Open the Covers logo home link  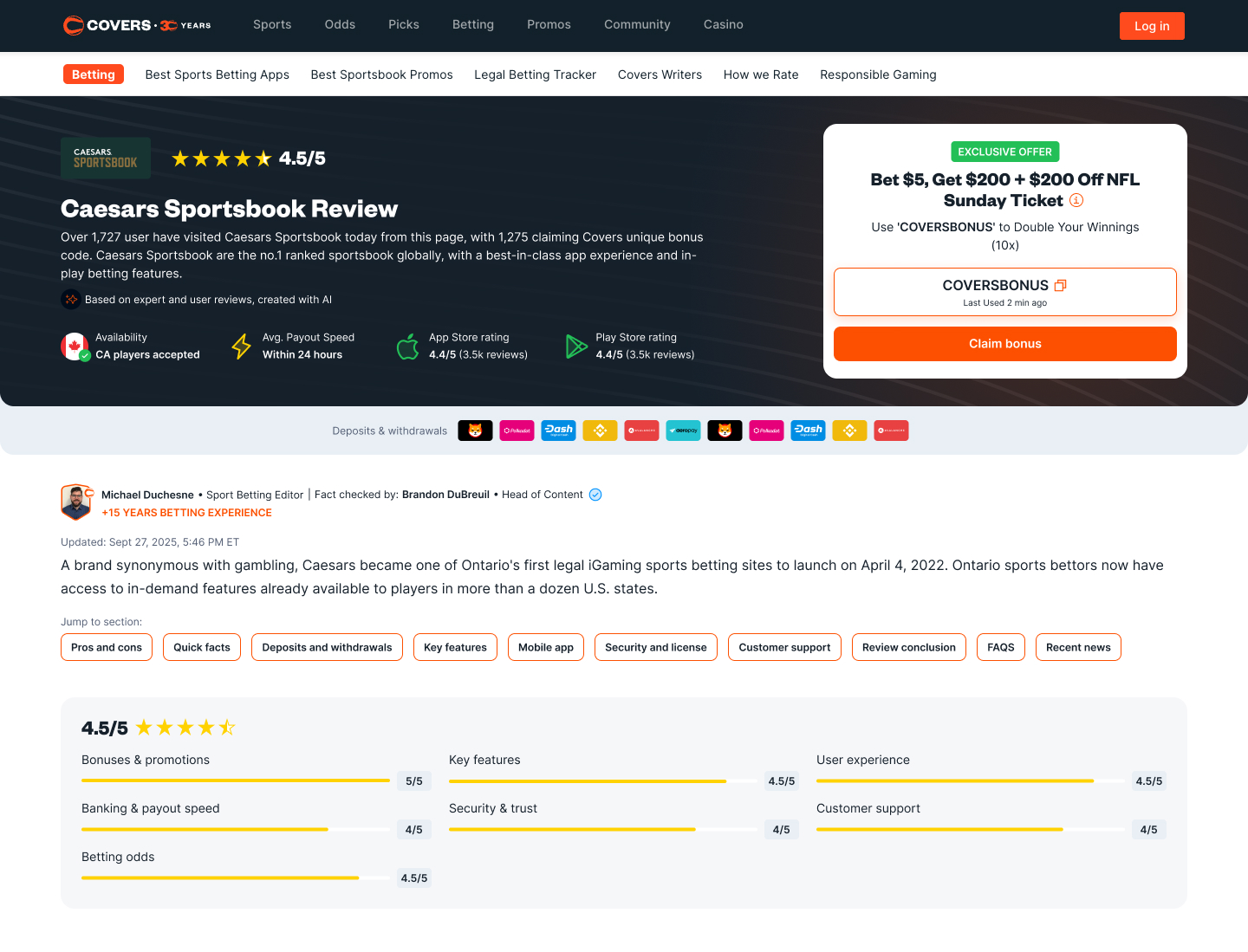pos(137,25)
